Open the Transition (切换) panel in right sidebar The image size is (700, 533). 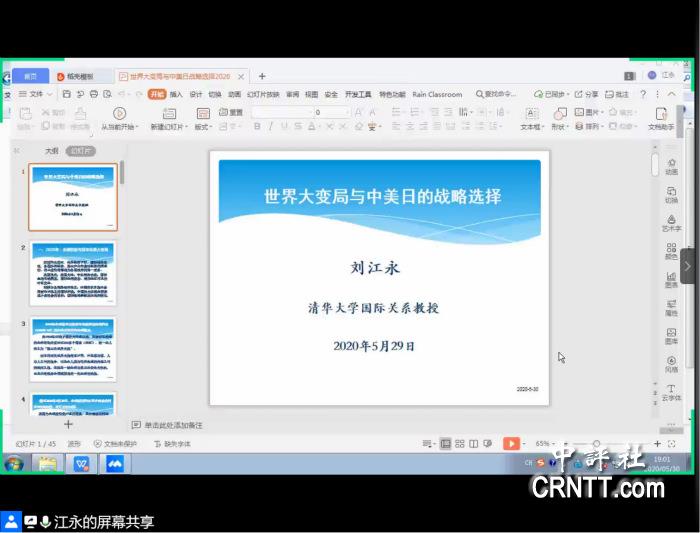pyautogui.click(x=671, y=195)
